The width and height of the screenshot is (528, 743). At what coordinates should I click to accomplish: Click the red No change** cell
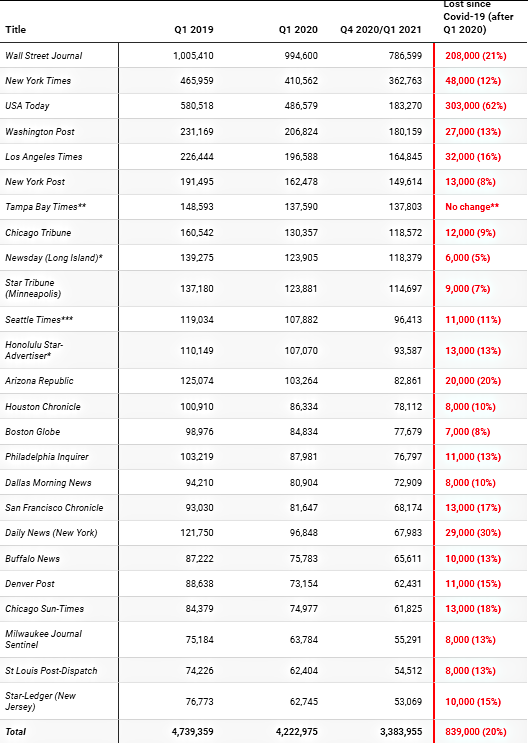pos(472,207)
